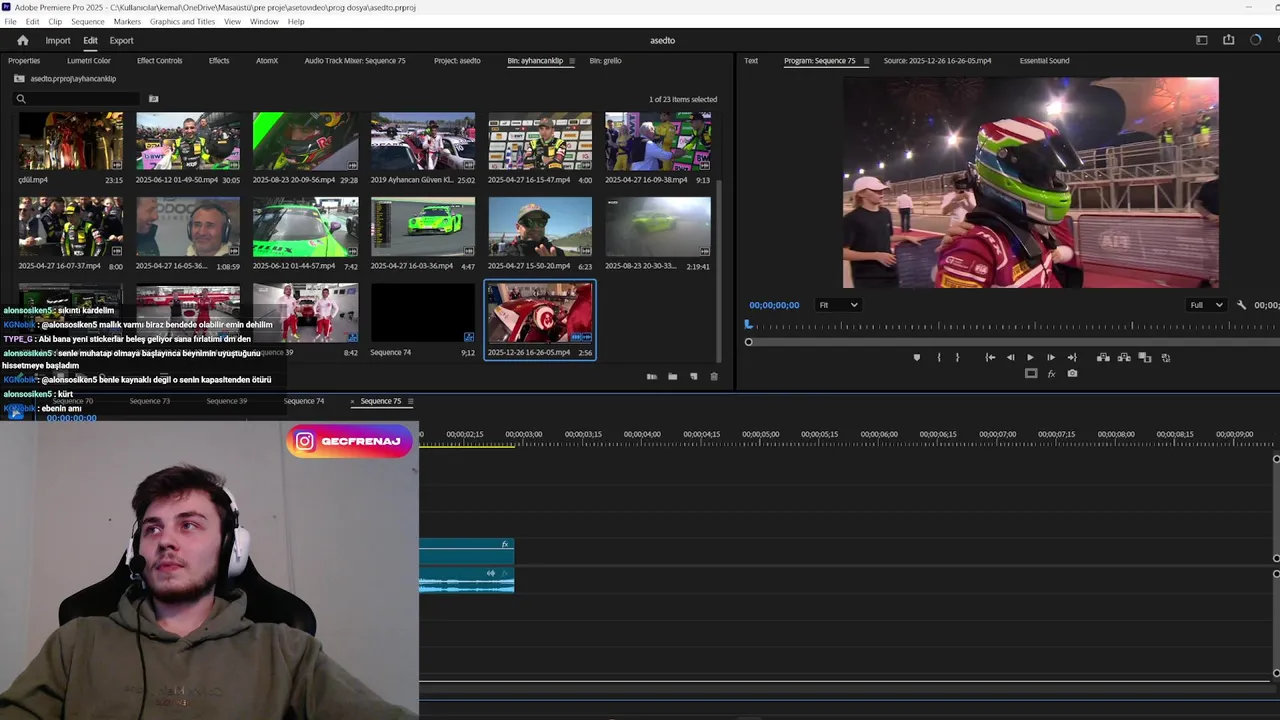Click the trash Clear icon in bin
This screenshot has height=720, width=1280.
714,377
